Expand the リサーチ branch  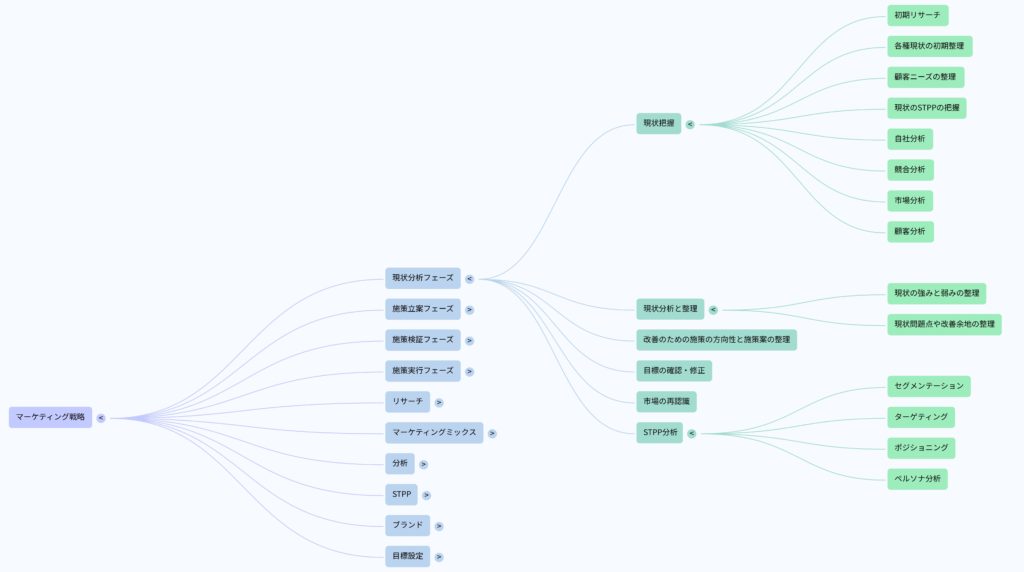coord(439,402)
